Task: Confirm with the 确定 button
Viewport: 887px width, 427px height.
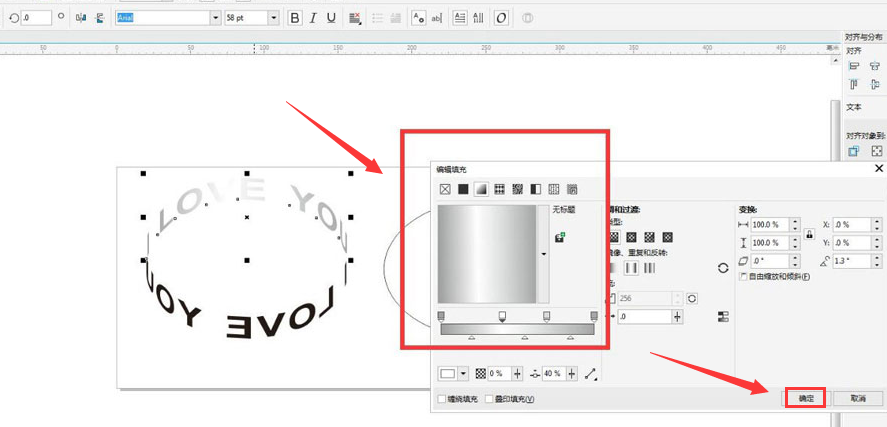Action: coord(806,398)
